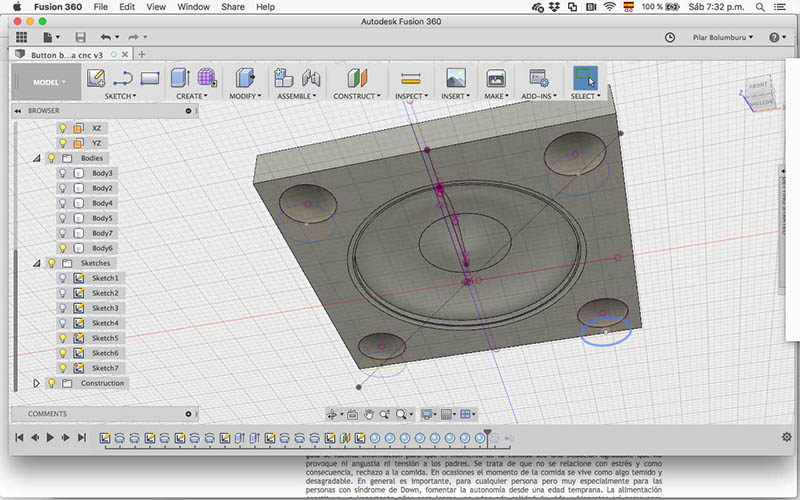800x500 pixels.
Task: Toggle visibility bulb for Body3
Action: 63,173
